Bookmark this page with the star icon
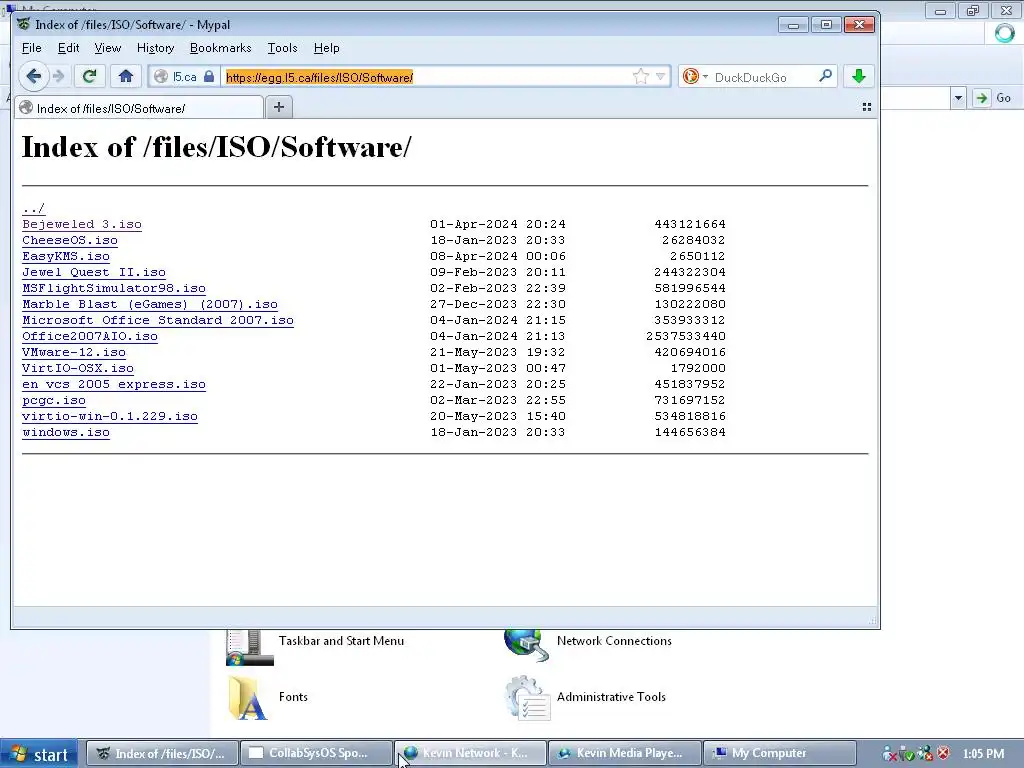Screen dimensions: 1024x768 click(641, 76)
